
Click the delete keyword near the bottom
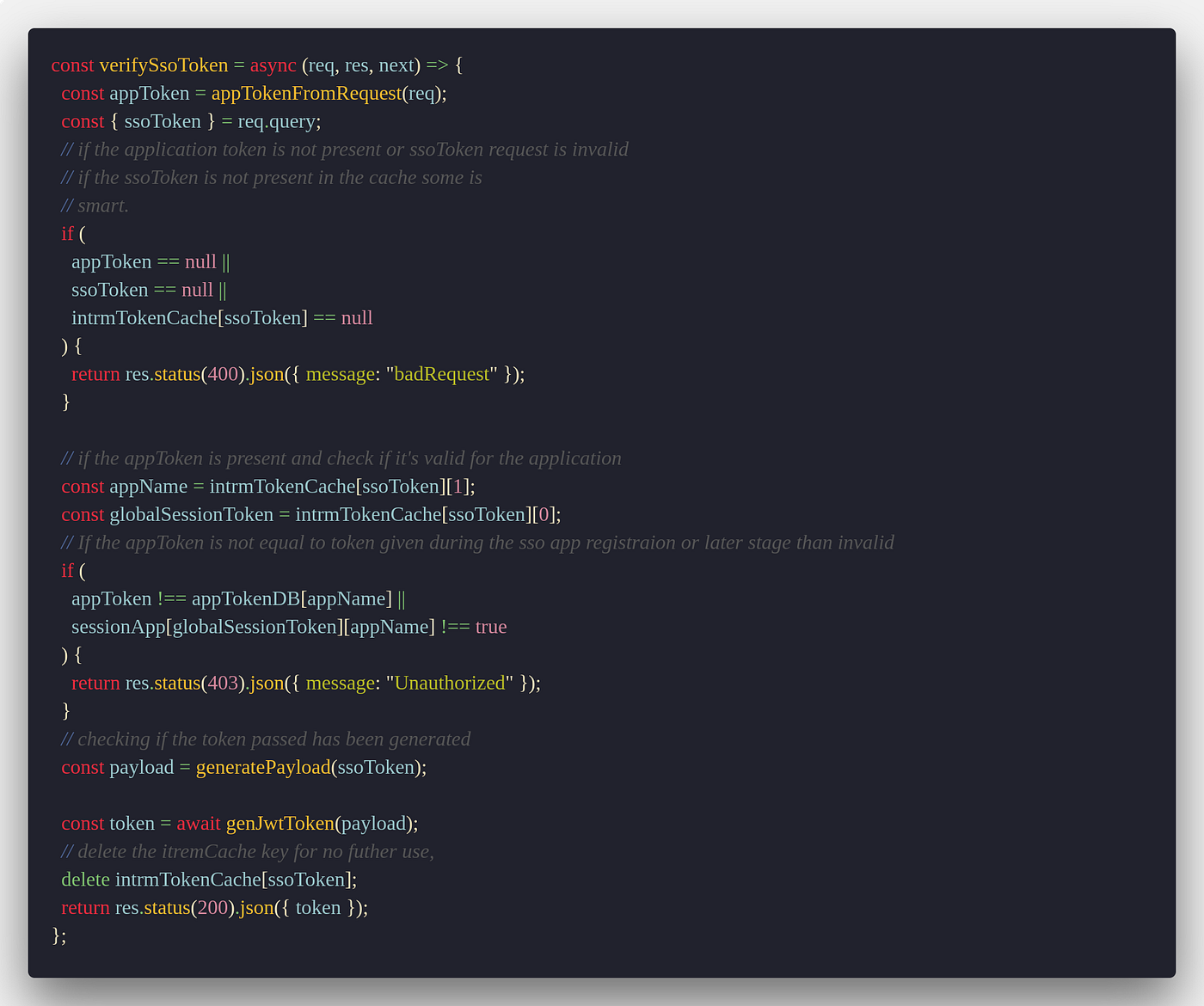click(83, 880)
